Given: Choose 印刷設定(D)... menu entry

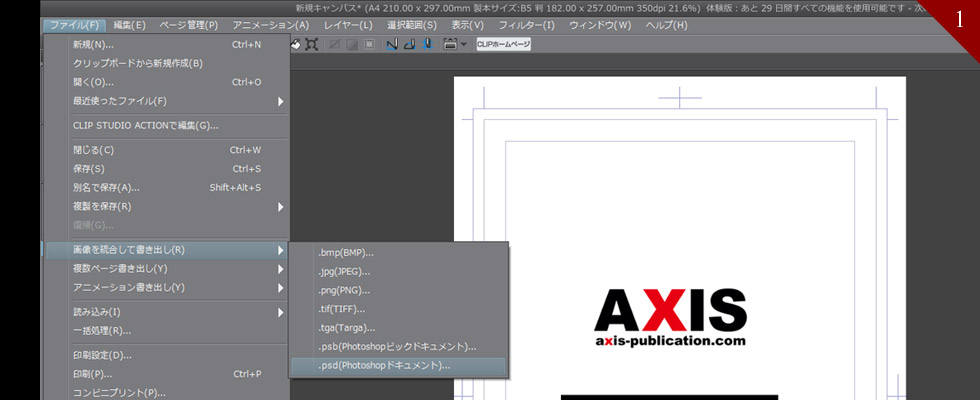Looking at the screenshot, I should click(167, 356).
